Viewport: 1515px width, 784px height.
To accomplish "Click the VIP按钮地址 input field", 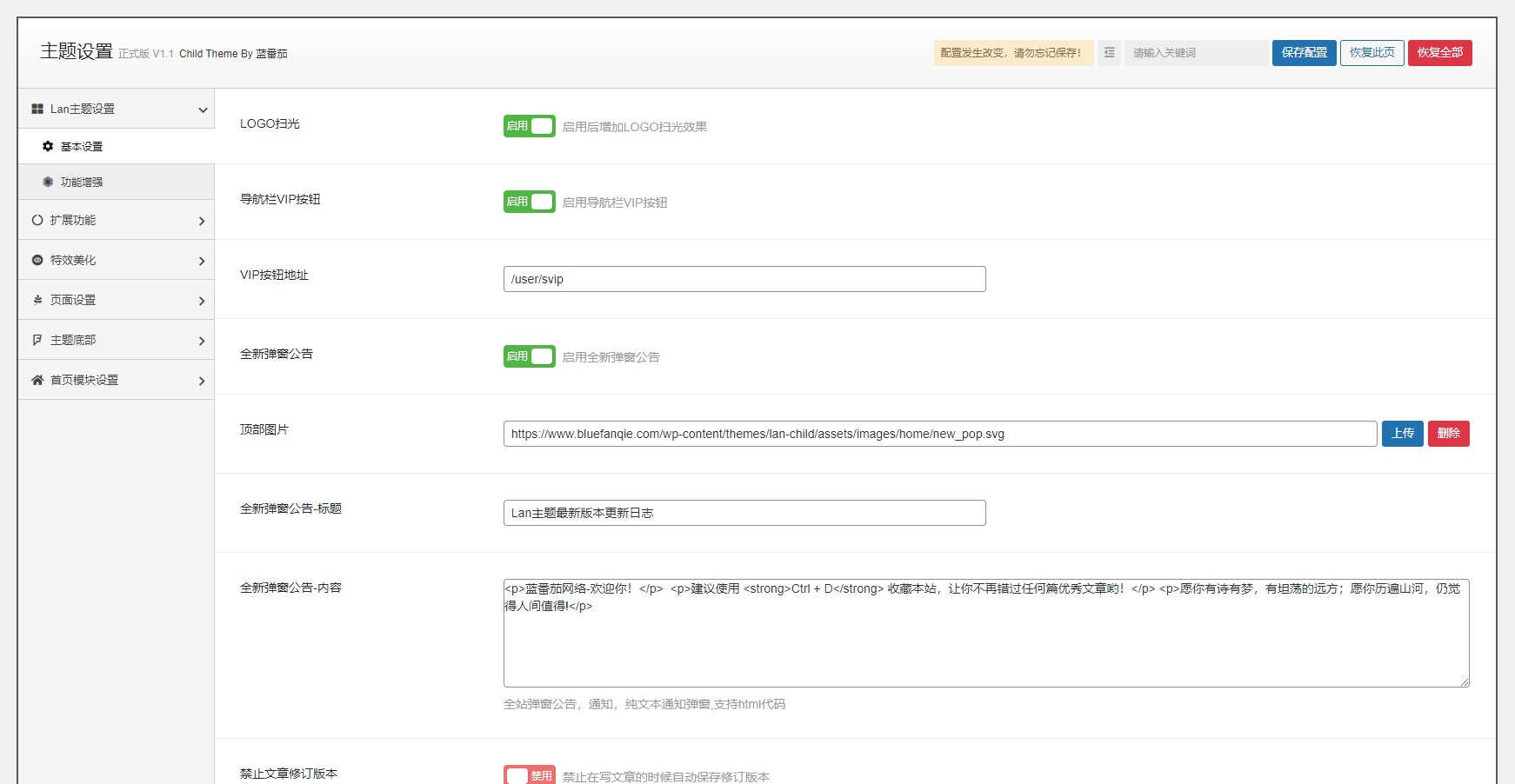I will point(744,278).
